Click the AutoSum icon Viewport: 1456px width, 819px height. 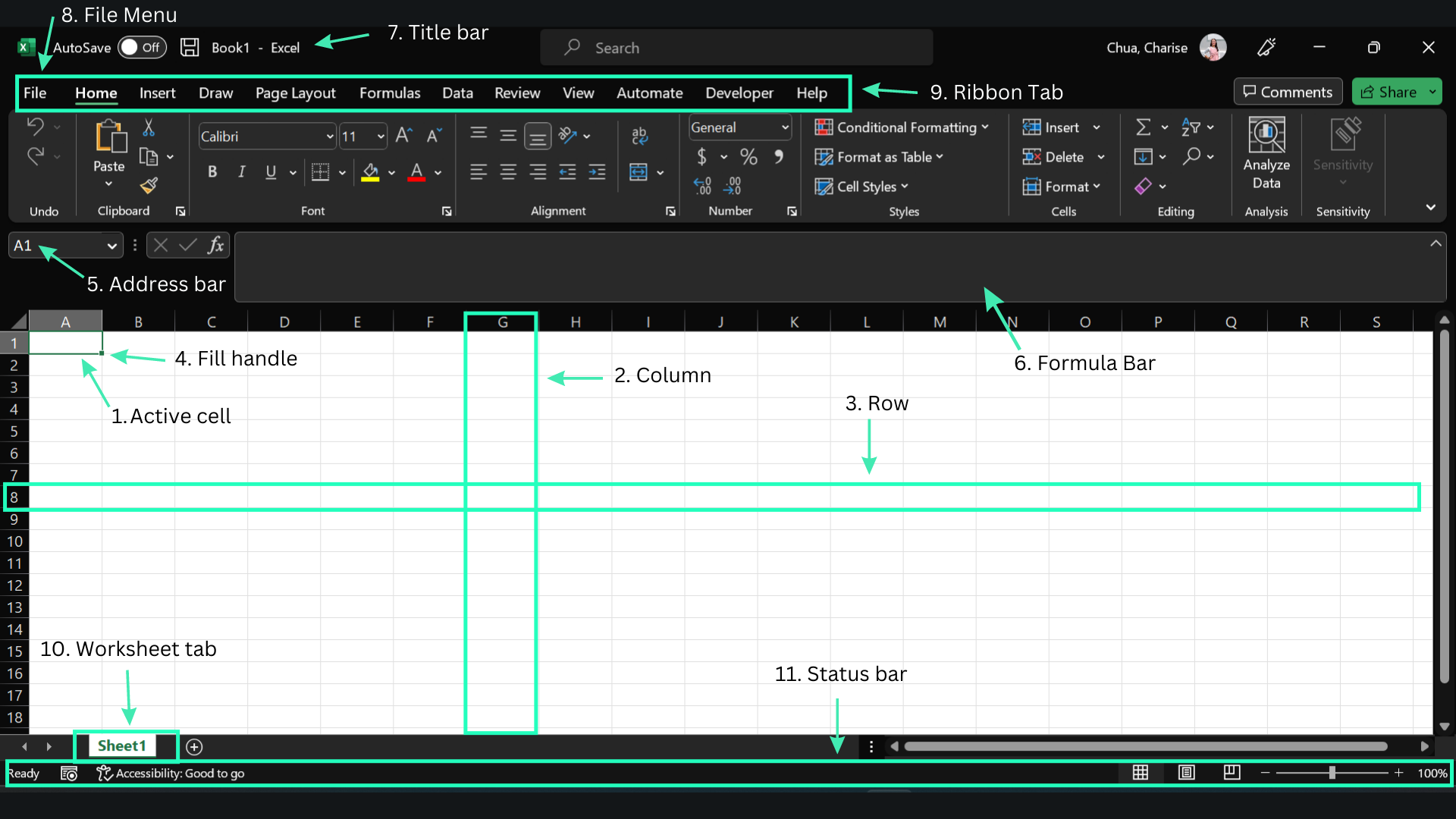point(1144,127)
